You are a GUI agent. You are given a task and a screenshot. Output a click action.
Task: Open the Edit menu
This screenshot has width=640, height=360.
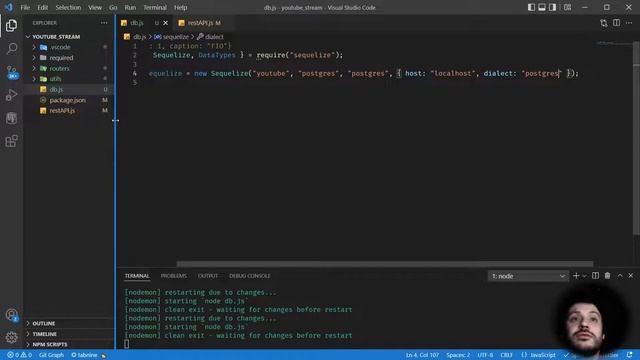(42, 7)
